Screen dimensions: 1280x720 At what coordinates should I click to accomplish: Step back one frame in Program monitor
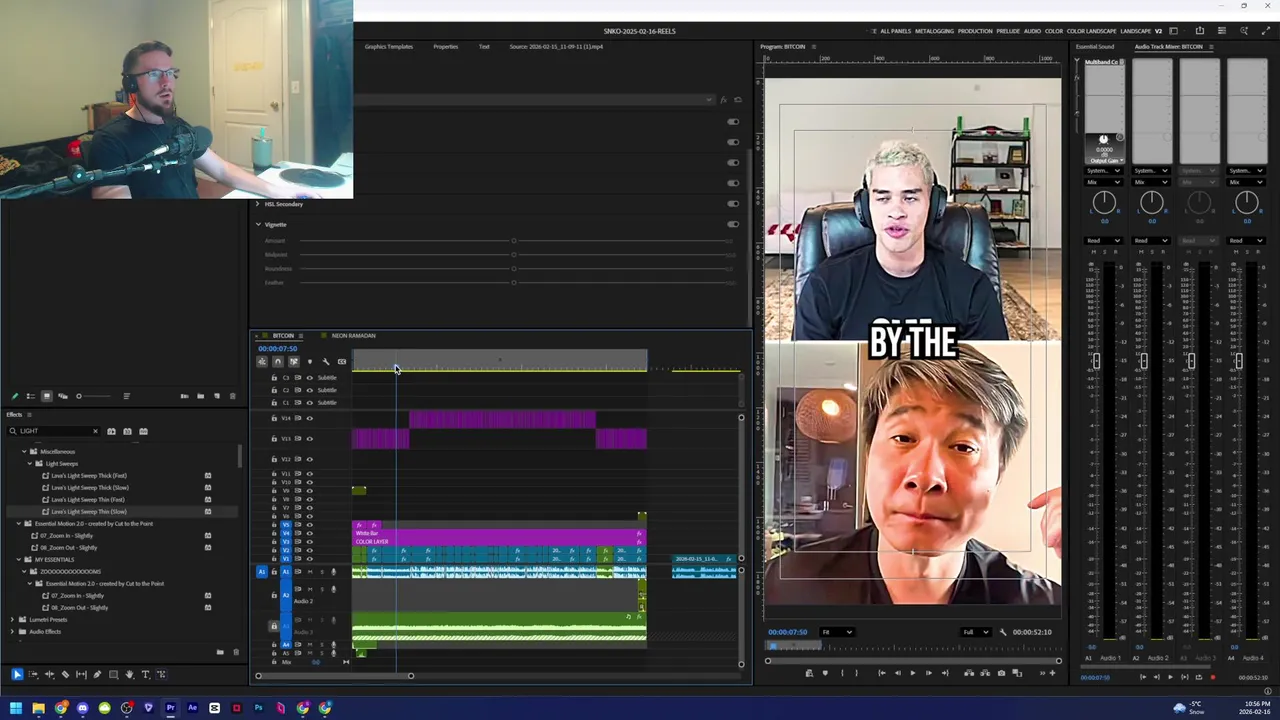(x=897, y=673)
